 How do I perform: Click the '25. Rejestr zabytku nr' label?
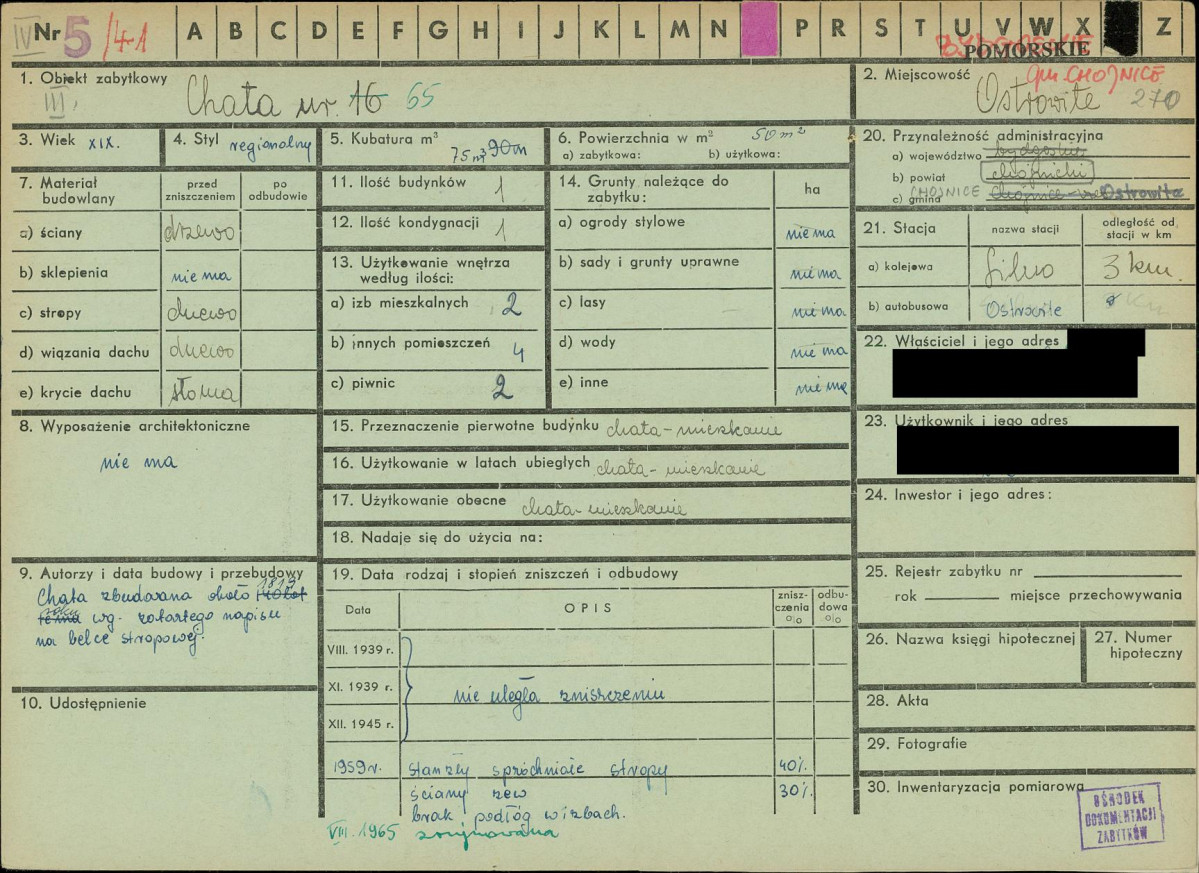[x=944, y=572]
